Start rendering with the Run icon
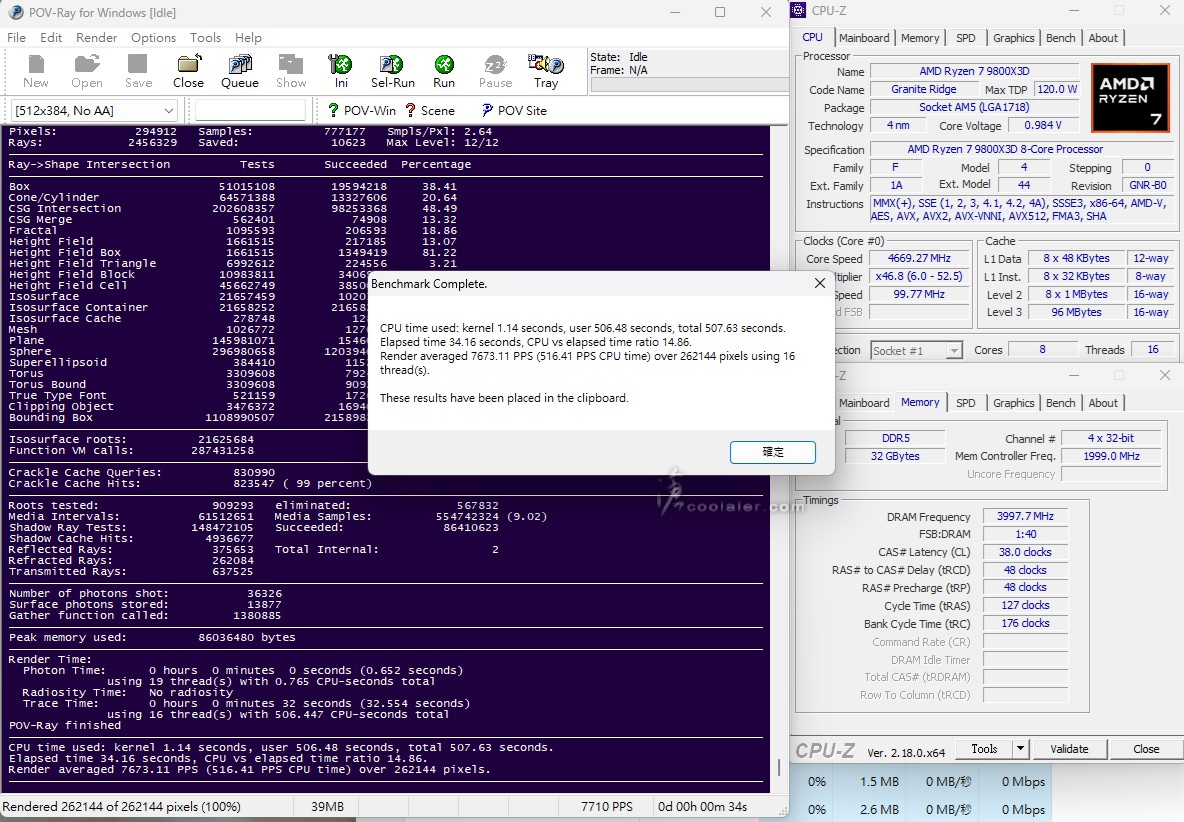Image resolution: width=1184 pixels, height=822 pixels. click(444, 70)
